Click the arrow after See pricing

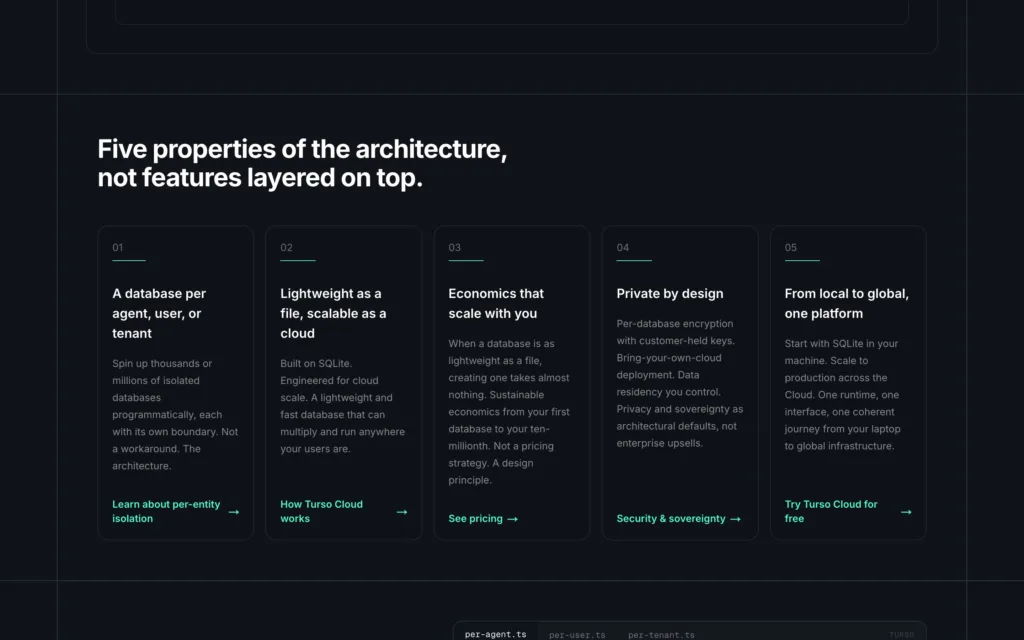click(x=513, y=519)
